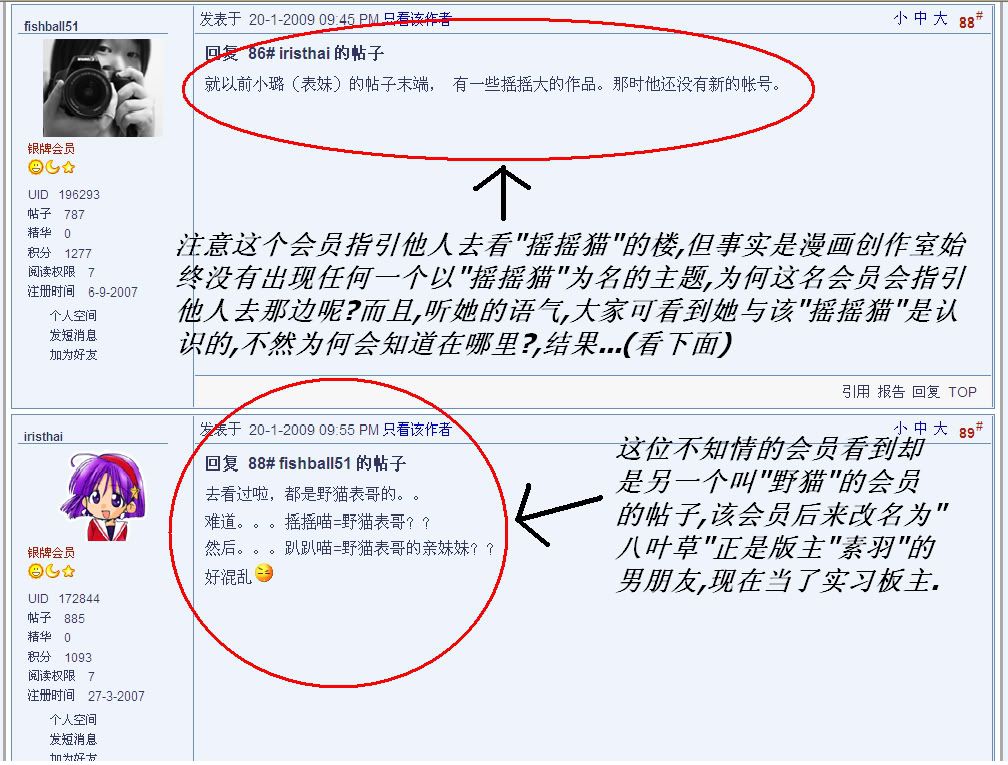This screenshot has height=765, width=1008.
Task: Click fishball51's star rank icon
Action: pos(68,168)
